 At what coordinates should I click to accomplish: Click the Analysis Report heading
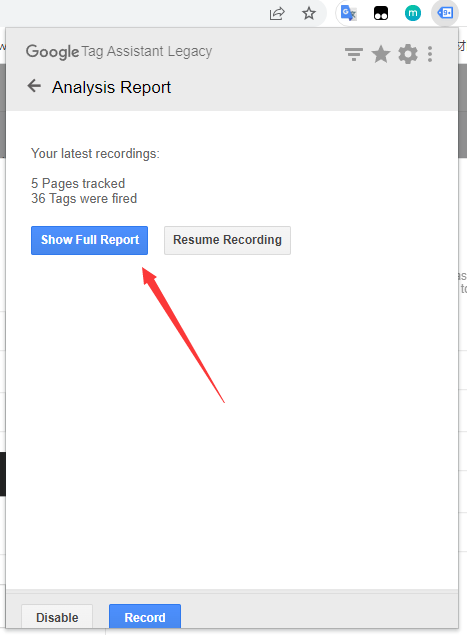[111, 87]
